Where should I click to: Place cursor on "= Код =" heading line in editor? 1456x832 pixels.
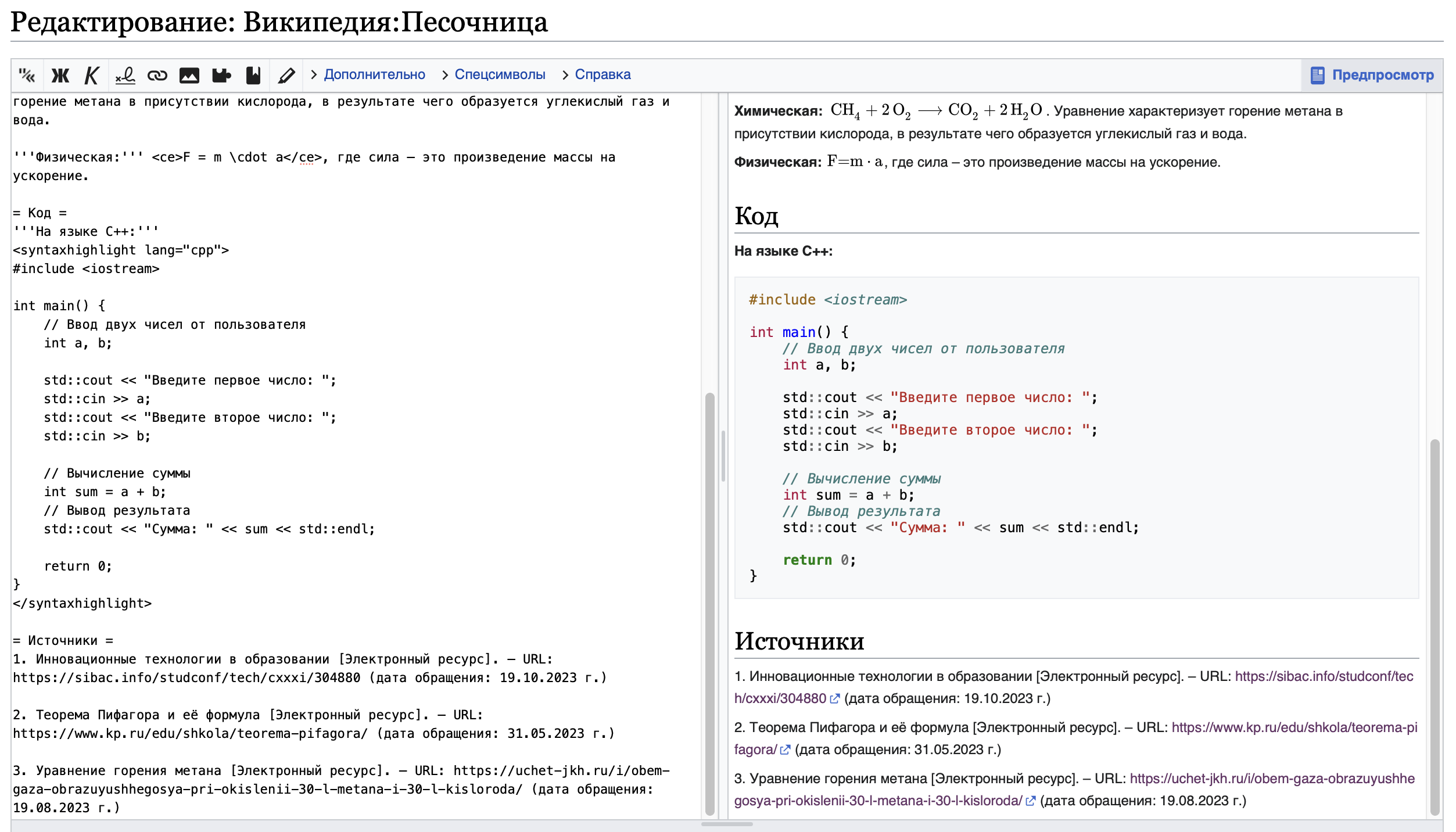[x=40, y=213]
